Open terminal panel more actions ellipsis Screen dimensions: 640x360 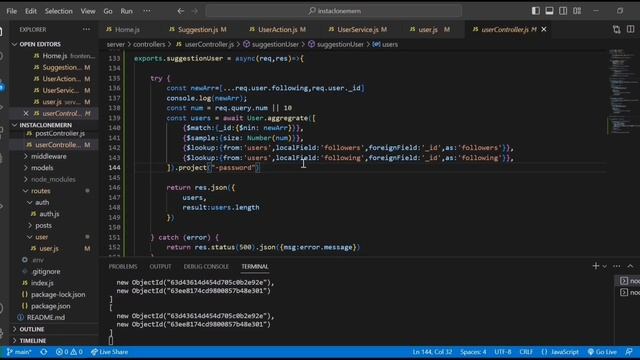[616, 266]
